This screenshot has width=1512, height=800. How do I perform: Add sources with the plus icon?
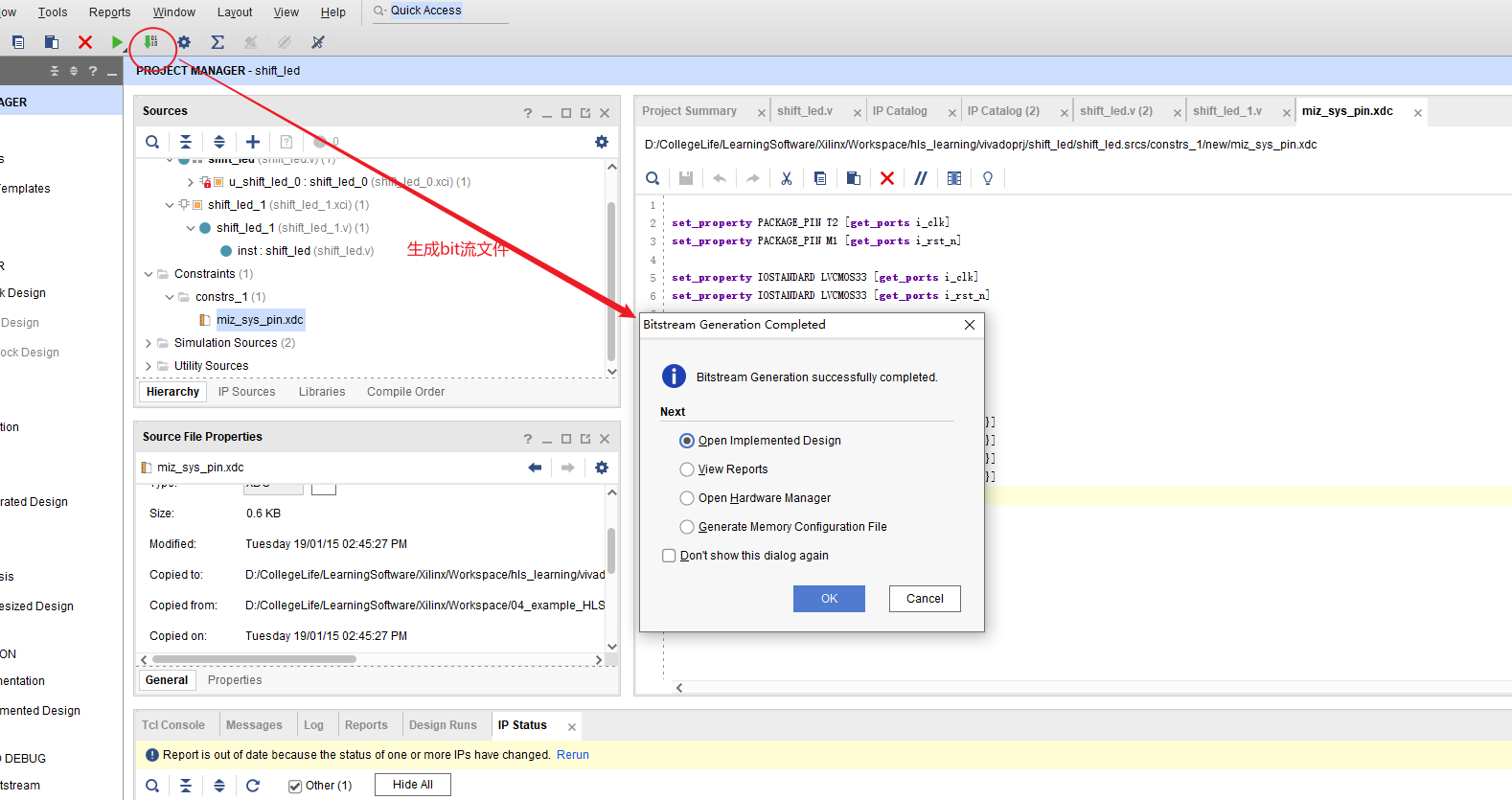tap(253, 142)
